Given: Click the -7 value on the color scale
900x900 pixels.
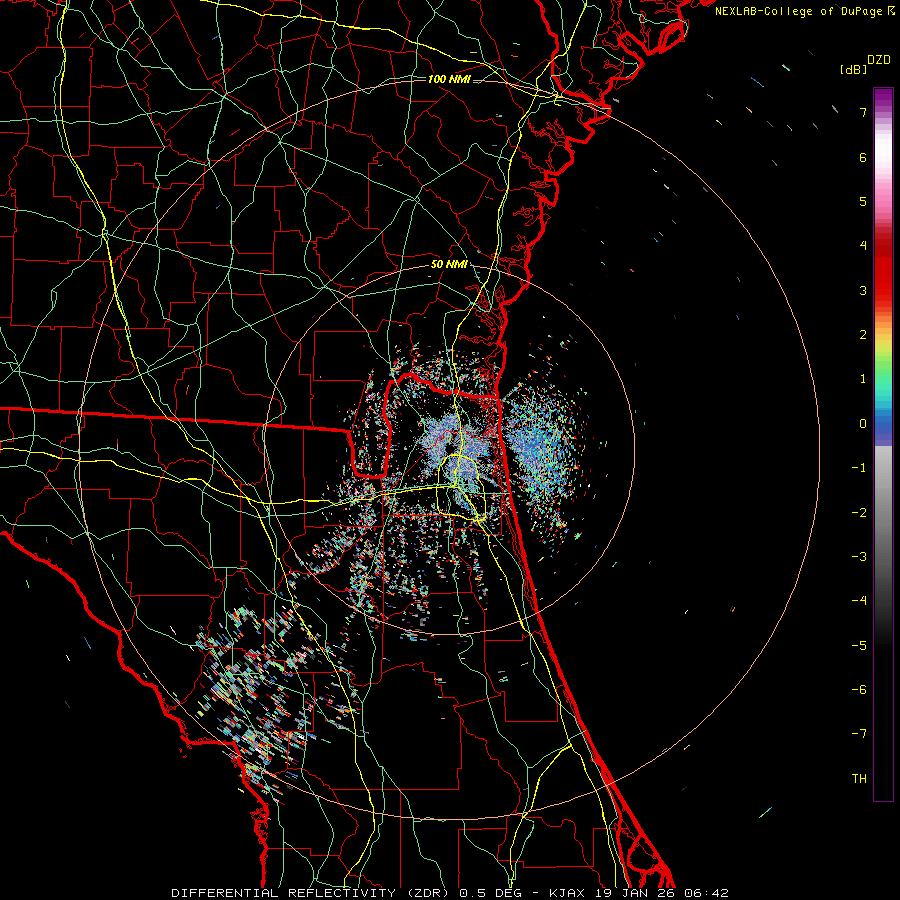Looking at the screenshot, I should 859,734.
